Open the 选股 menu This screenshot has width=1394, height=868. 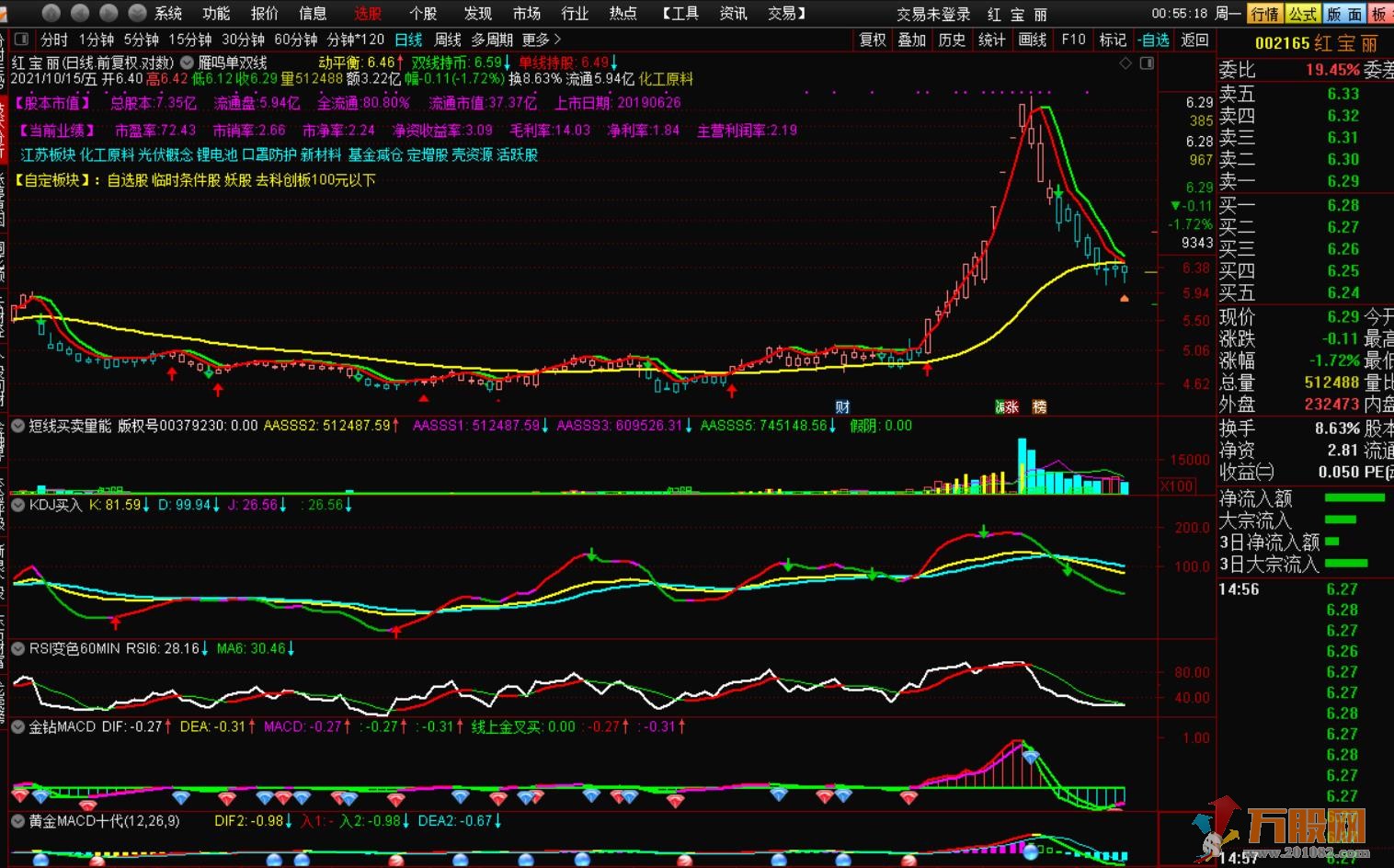(368, 13)
